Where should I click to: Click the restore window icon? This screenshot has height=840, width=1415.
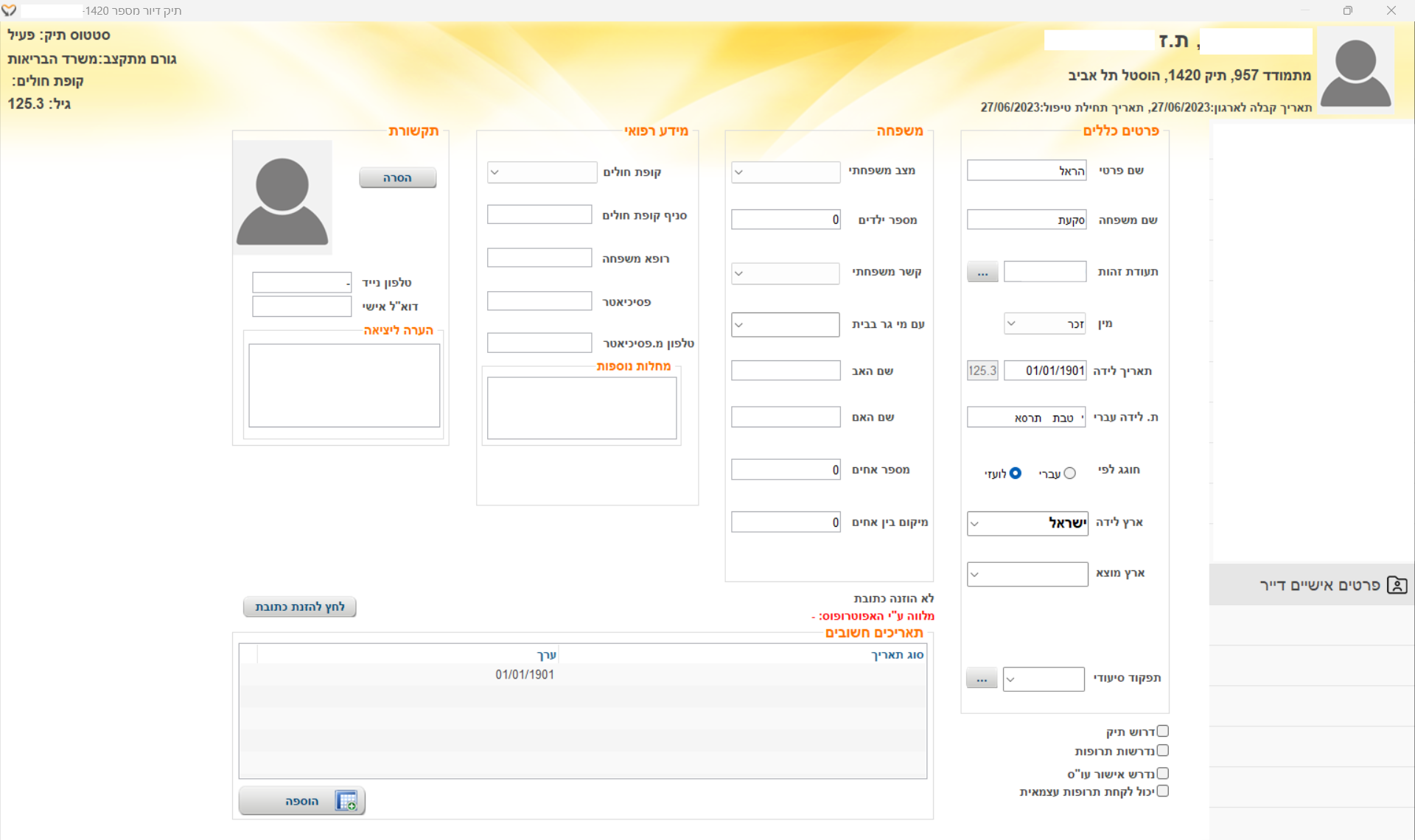click(1347, 10)
